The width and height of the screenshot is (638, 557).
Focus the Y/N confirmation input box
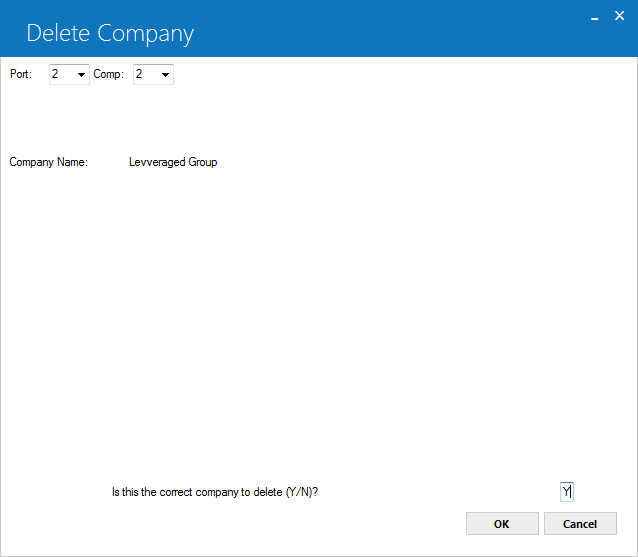(567, 492)
